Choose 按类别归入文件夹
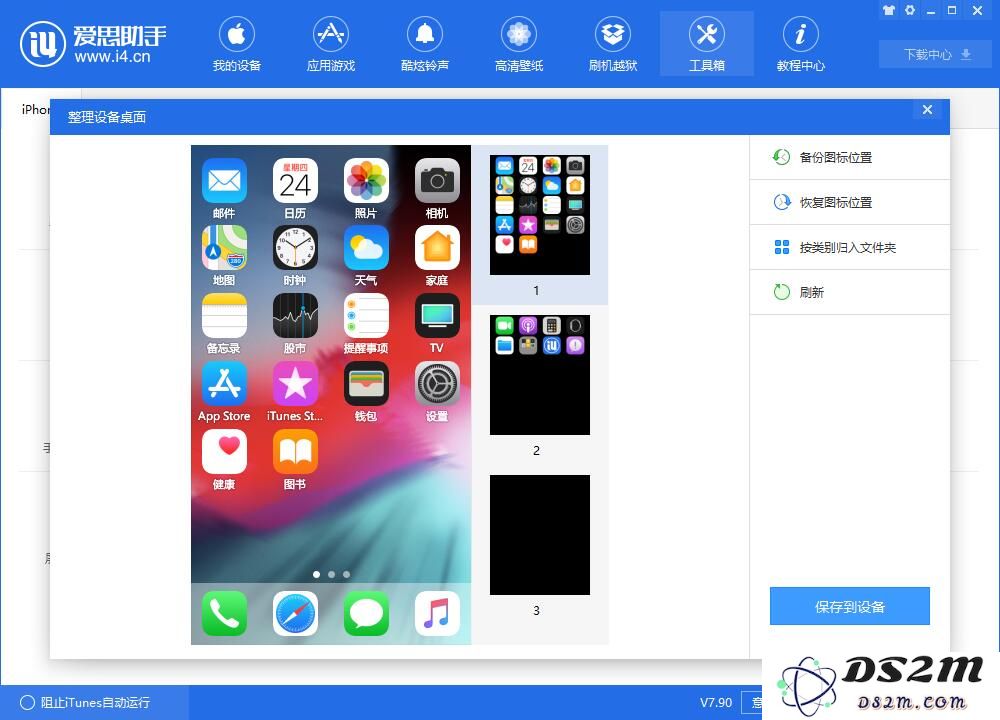The height and width of the screenshot is (720, 1000). point(849,247)
